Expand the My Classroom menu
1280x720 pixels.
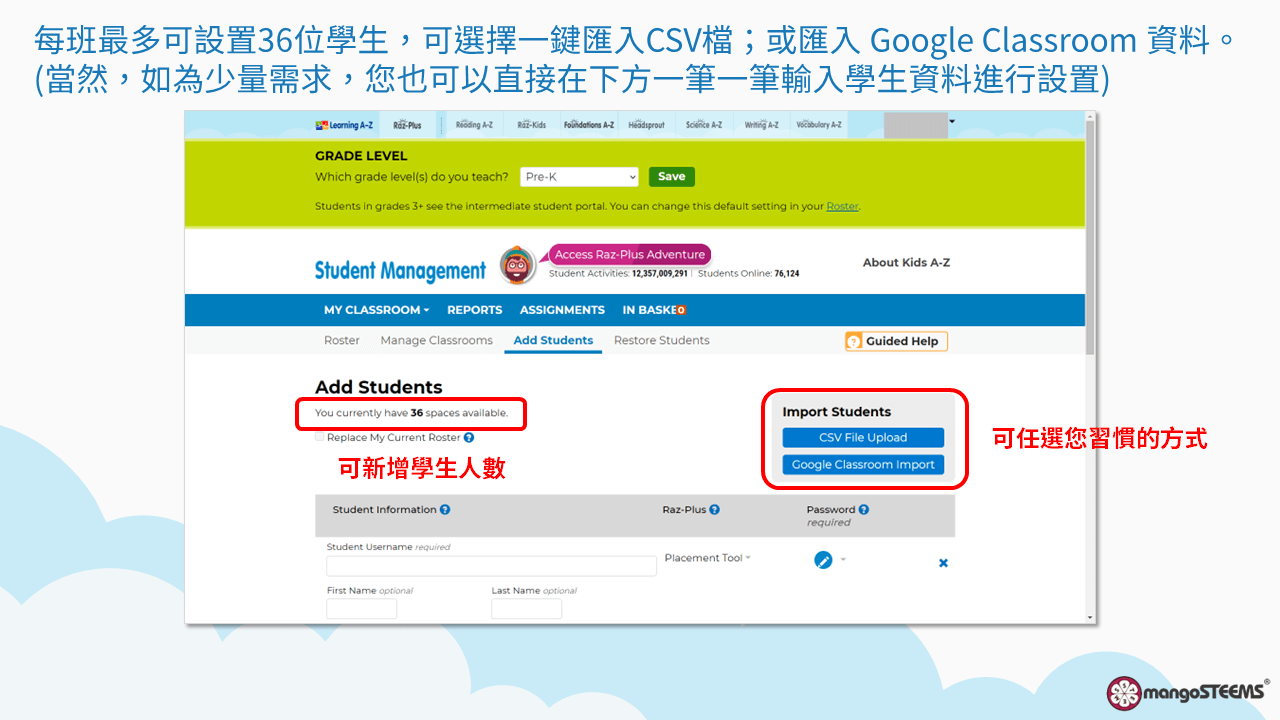[376, 310]
